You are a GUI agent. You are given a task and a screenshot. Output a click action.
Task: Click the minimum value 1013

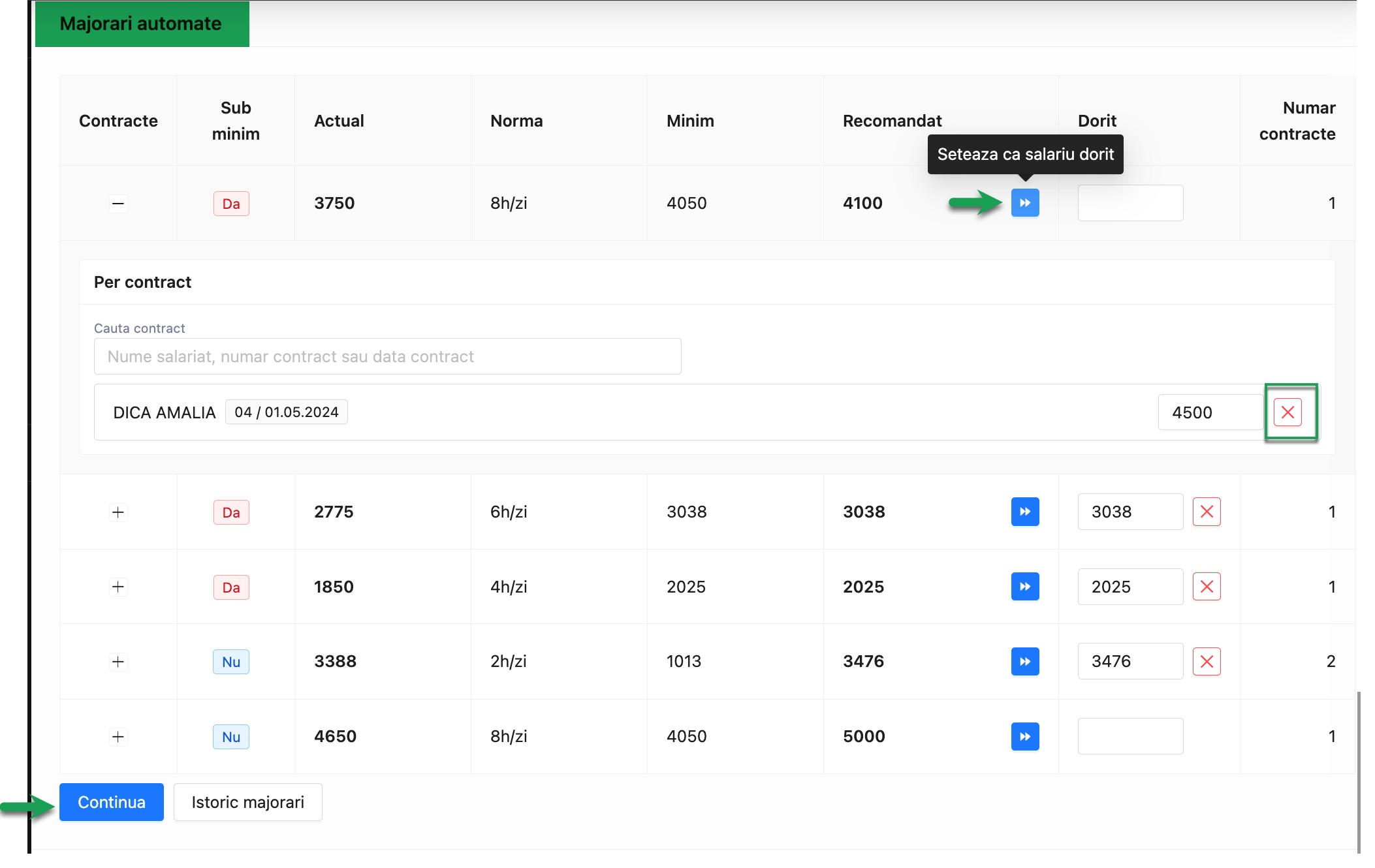click(684, 661)
